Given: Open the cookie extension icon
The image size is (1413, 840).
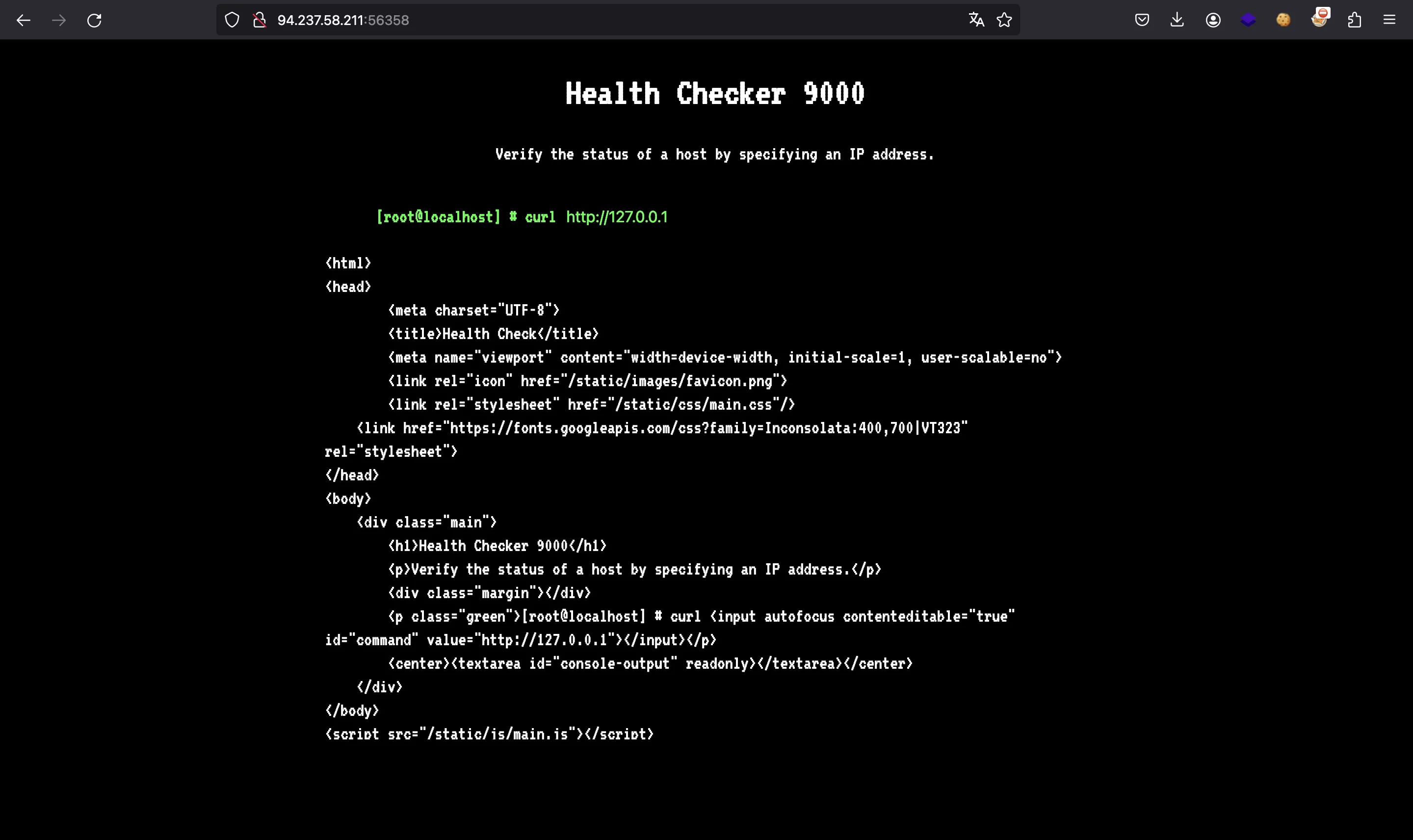Looking at the screenshot, I should tap(1283, 21).
